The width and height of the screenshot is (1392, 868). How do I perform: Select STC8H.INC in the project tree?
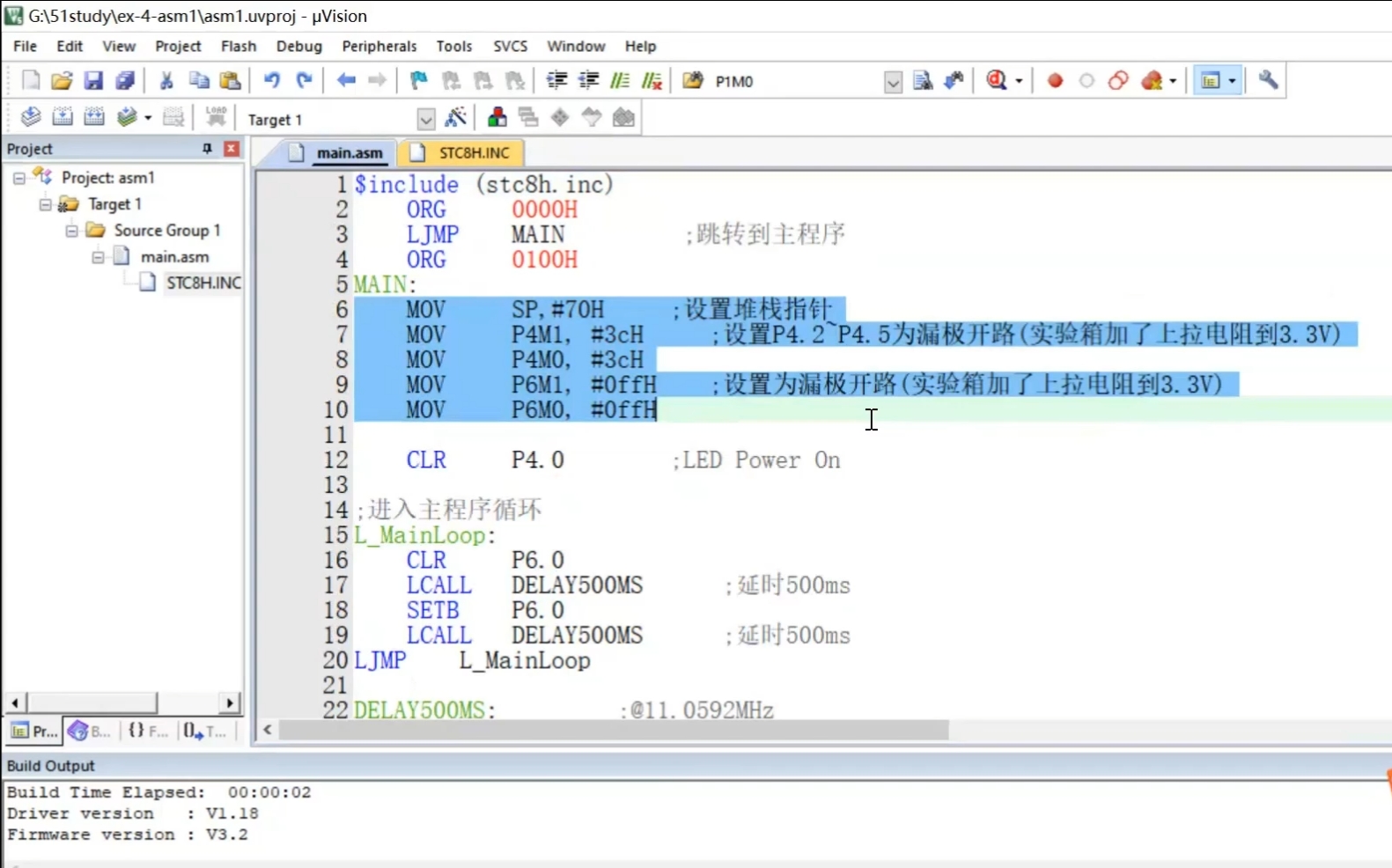(203, 283)
